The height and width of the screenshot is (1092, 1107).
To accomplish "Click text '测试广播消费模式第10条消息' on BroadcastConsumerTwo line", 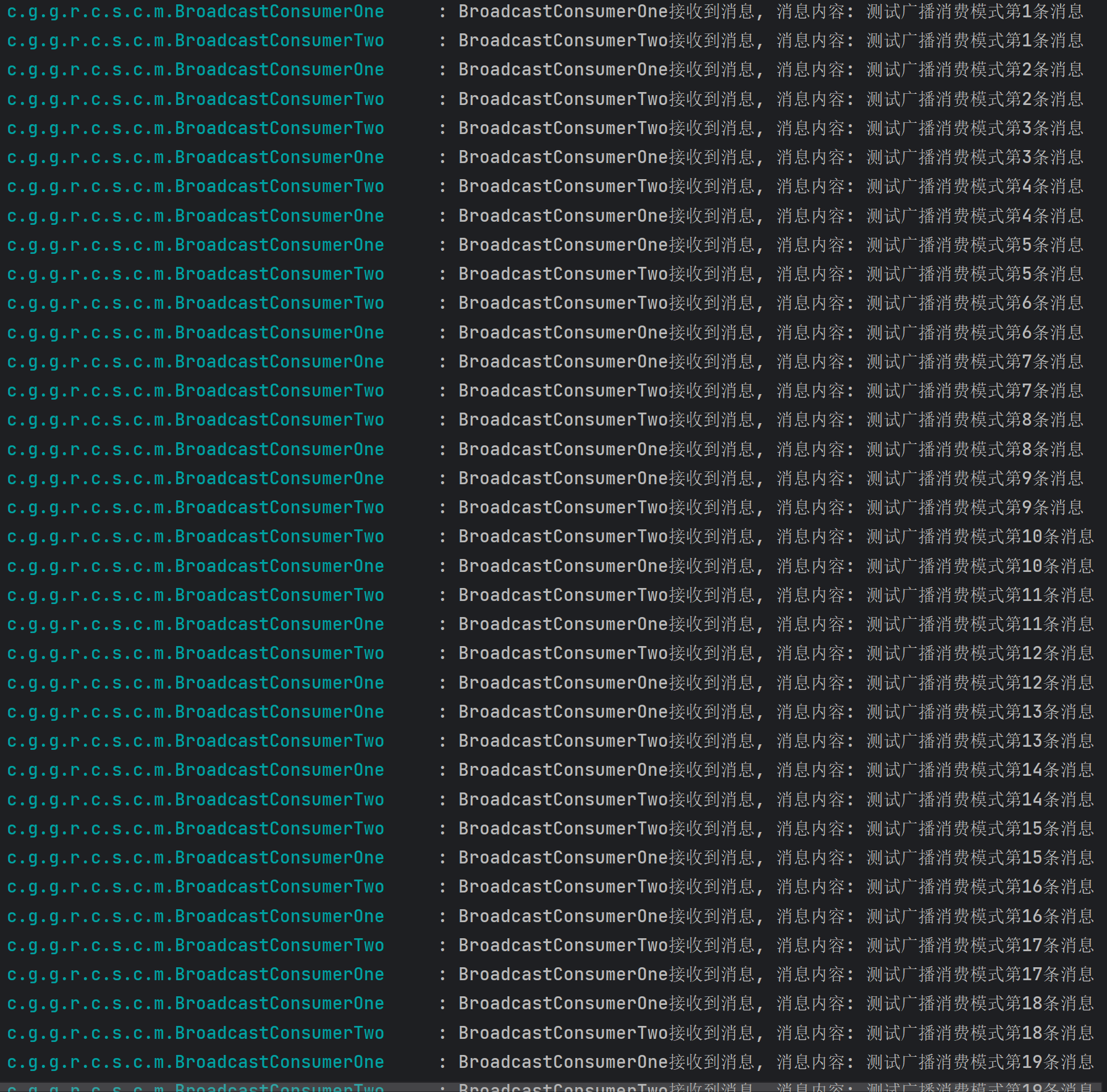I will [x=979, y=537].
